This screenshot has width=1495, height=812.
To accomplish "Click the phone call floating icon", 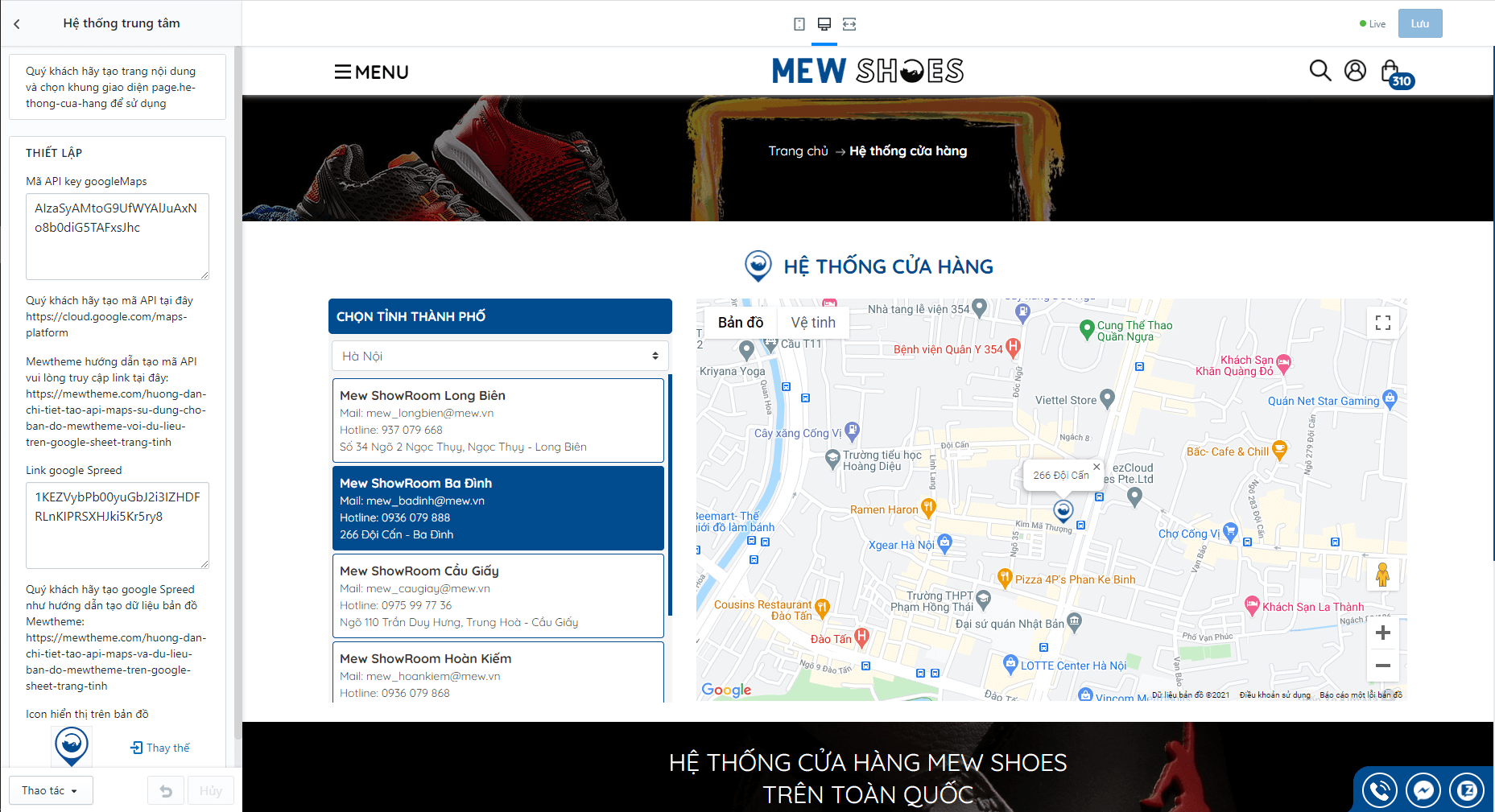I will pos(1380,790).
